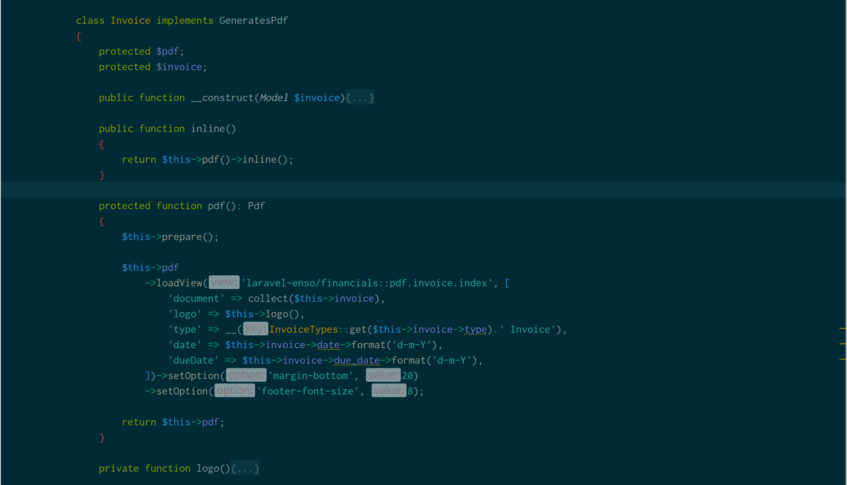
Task: Click the bottom warning marker in scrollbar gutter
Action: (843, 359)
